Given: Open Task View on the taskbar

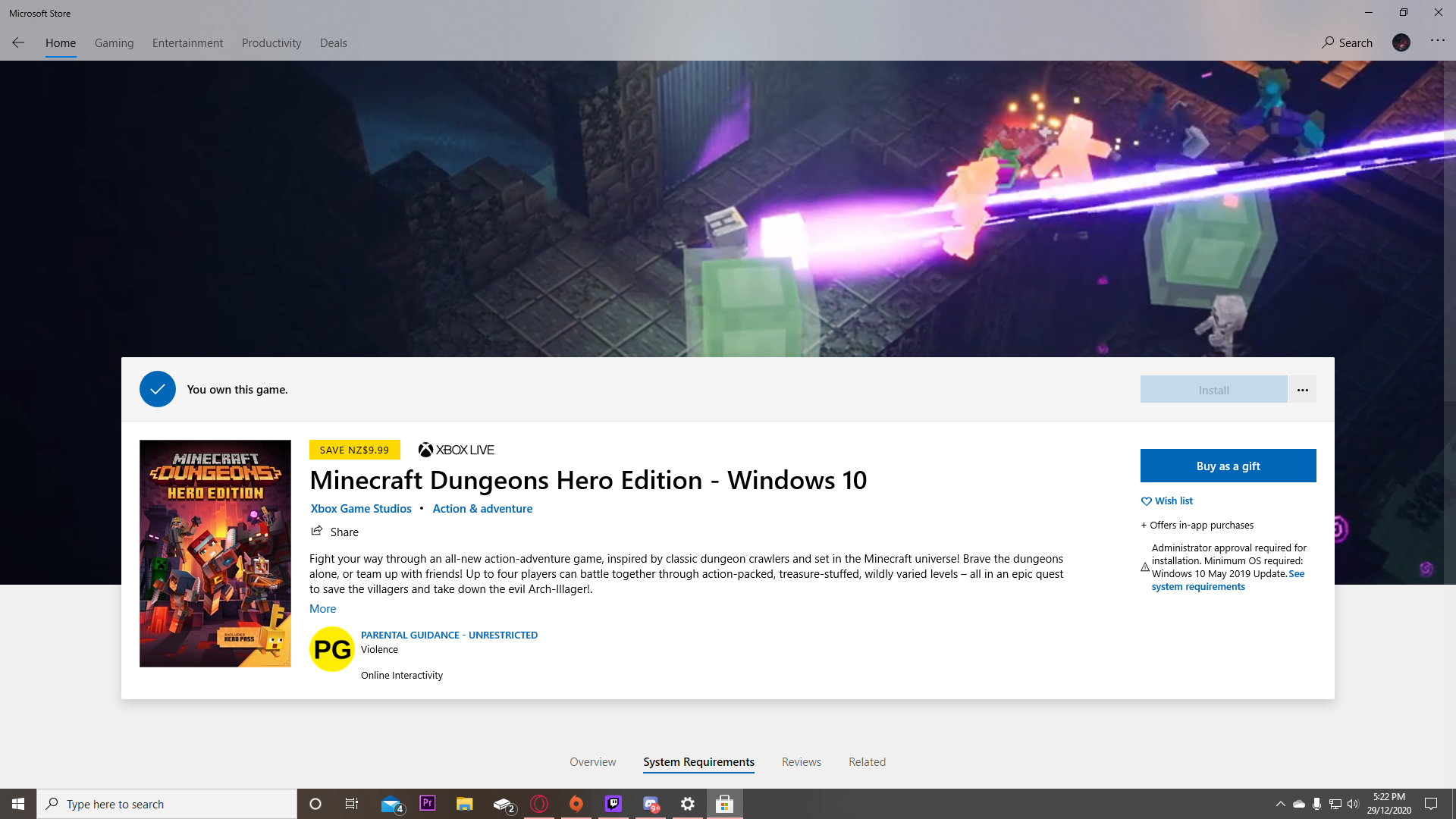Looking at the screenshot, I should point(352,804).
